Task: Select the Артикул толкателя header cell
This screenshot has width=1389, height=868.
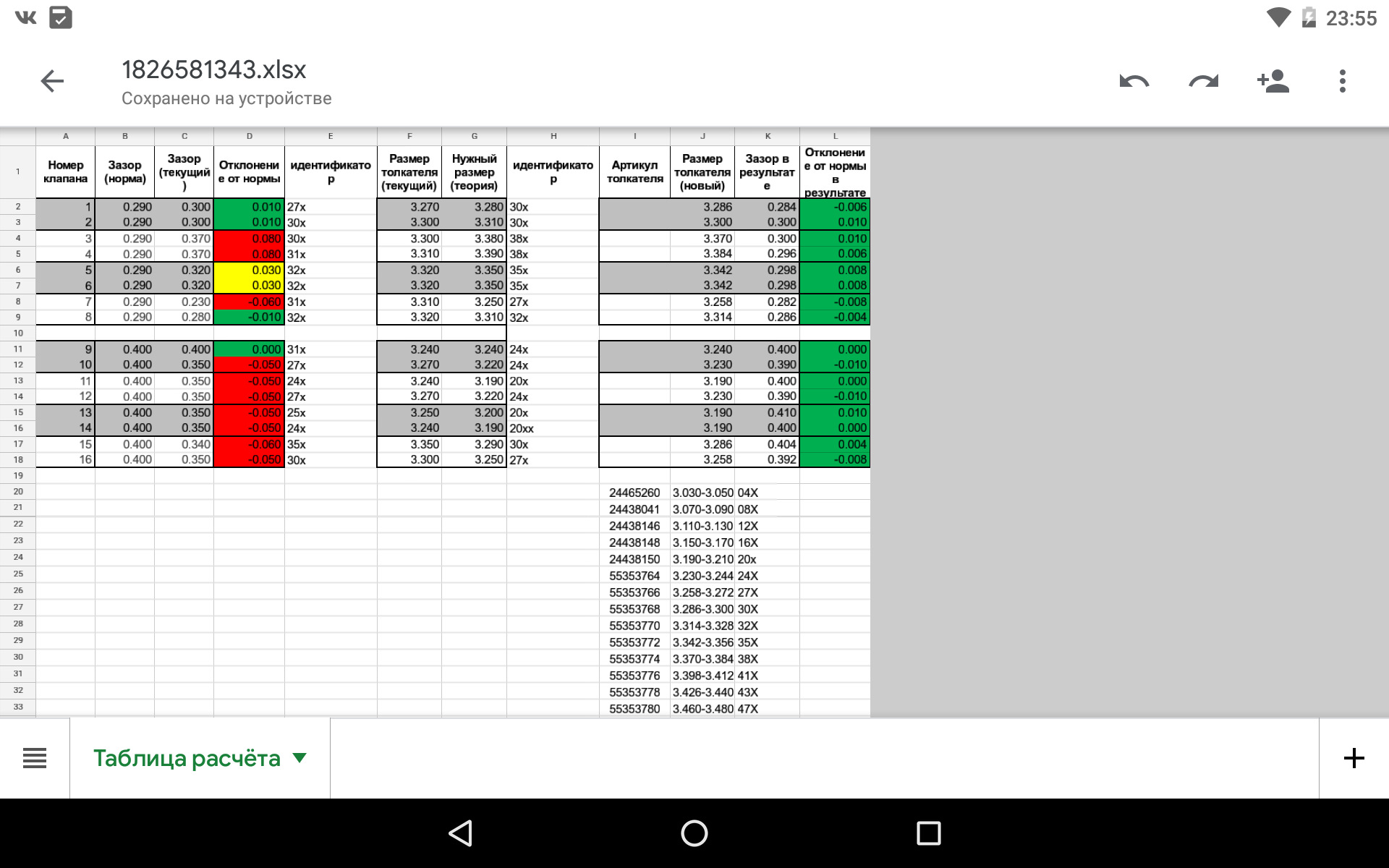Action: click(x=635, y=171)
